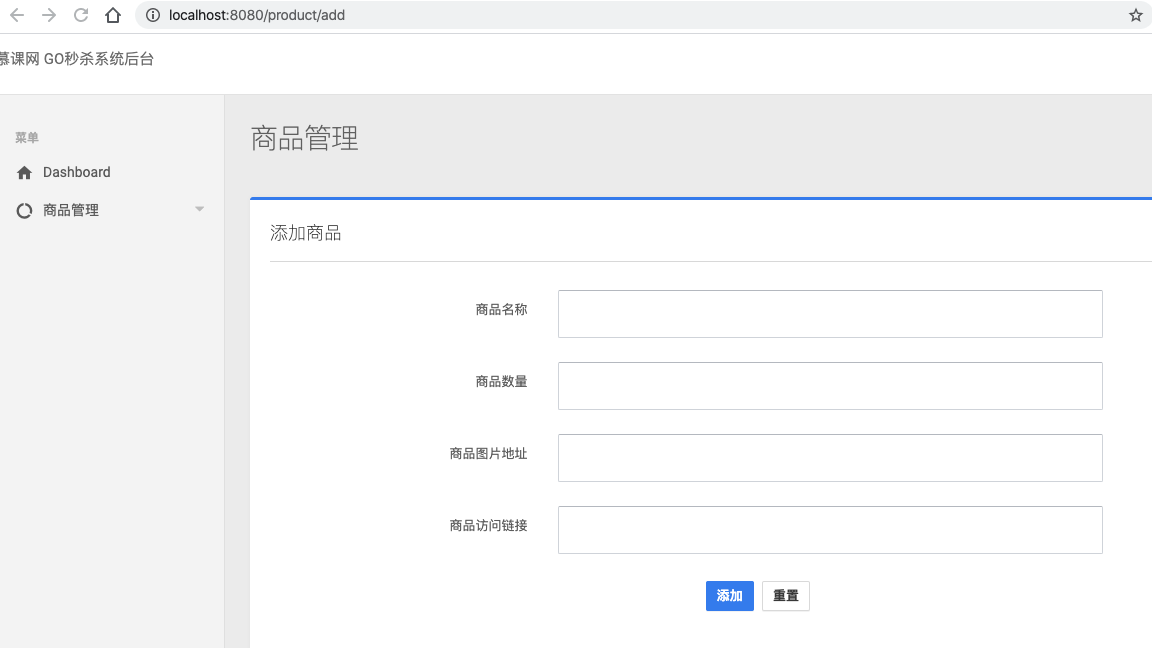Viewport: 1152px width, 648px height.
Task: Click the blue 添加 button
Action: click(x=730, y=595)
